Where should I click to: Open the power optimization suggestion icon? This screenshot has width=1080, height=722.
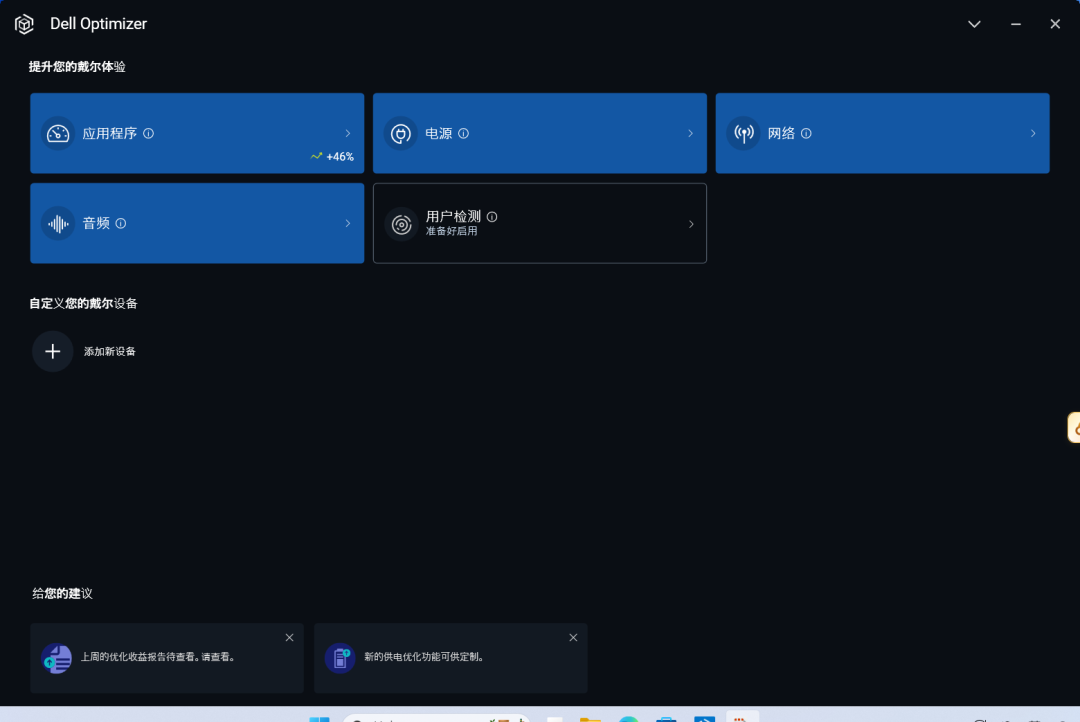point(340,659)
